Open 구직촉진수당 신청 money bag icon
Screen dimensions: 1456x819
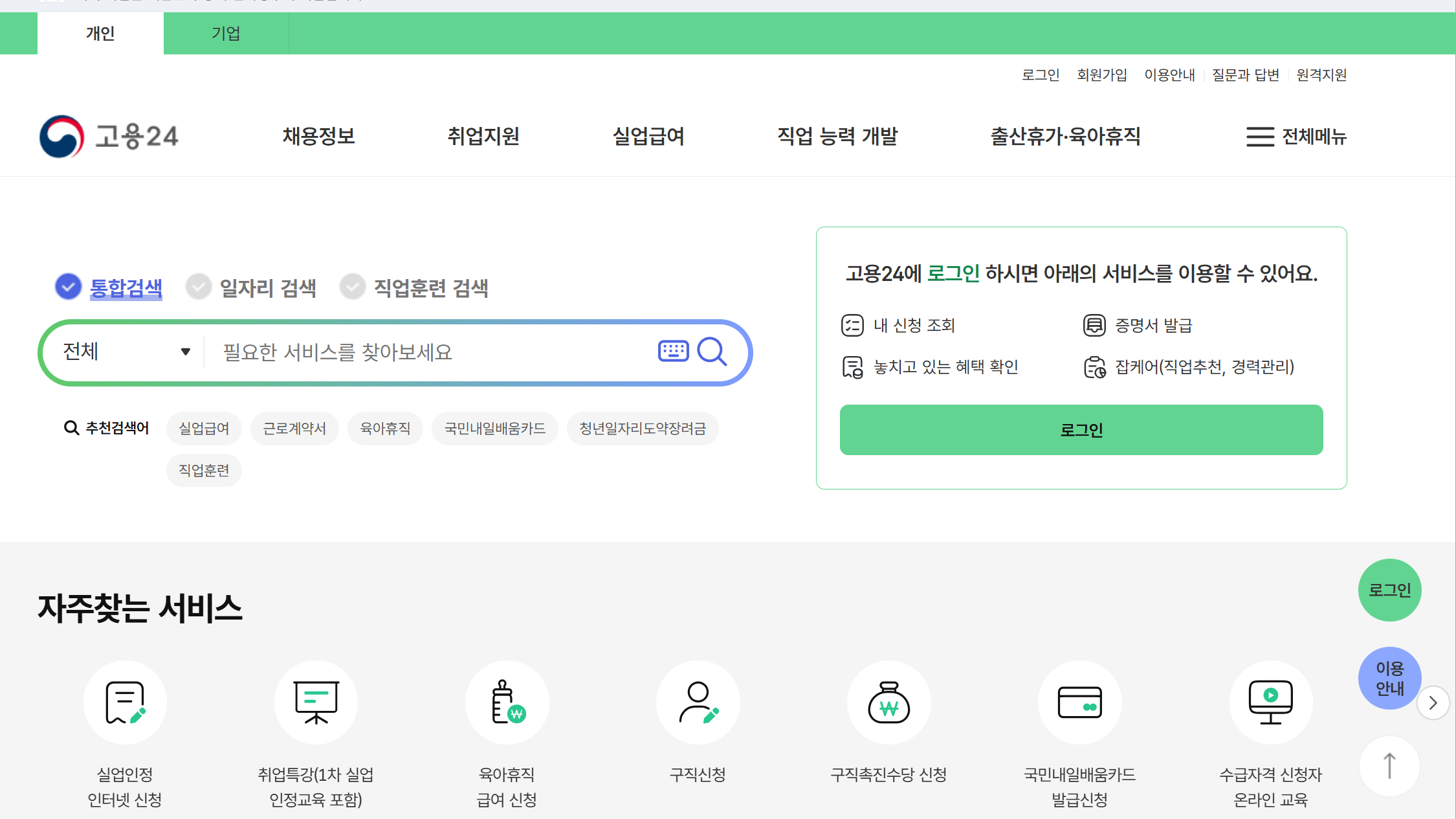[x=888, y=702]
